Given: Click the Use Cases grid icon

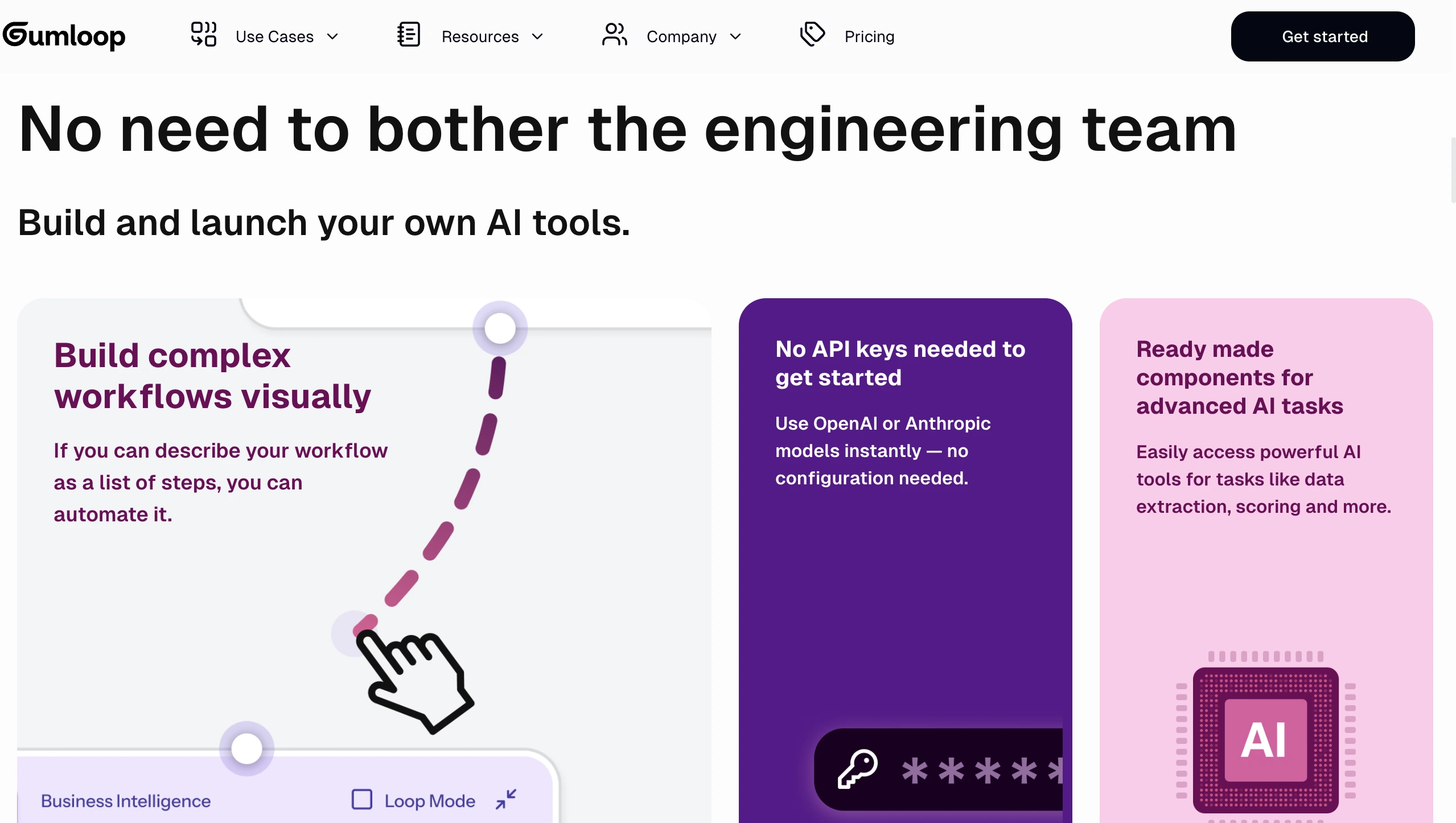Looking at the screenshot, I should (203, 35).
